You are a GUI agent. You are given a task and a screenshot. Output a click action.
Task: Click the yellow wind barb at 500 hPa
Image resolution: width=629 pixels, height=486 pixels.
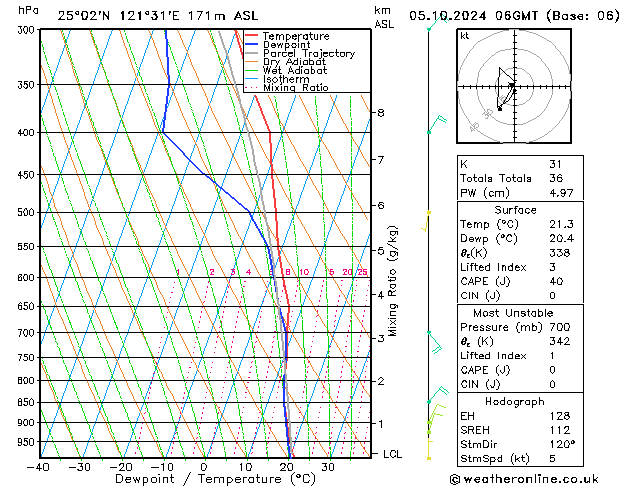(x=426, y=221)
